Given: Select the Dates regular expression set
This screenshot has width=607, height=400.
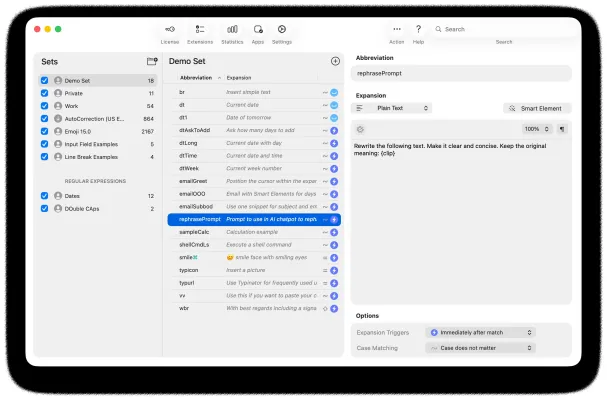Looking at the screenshot, I should (x=98, y=196).
